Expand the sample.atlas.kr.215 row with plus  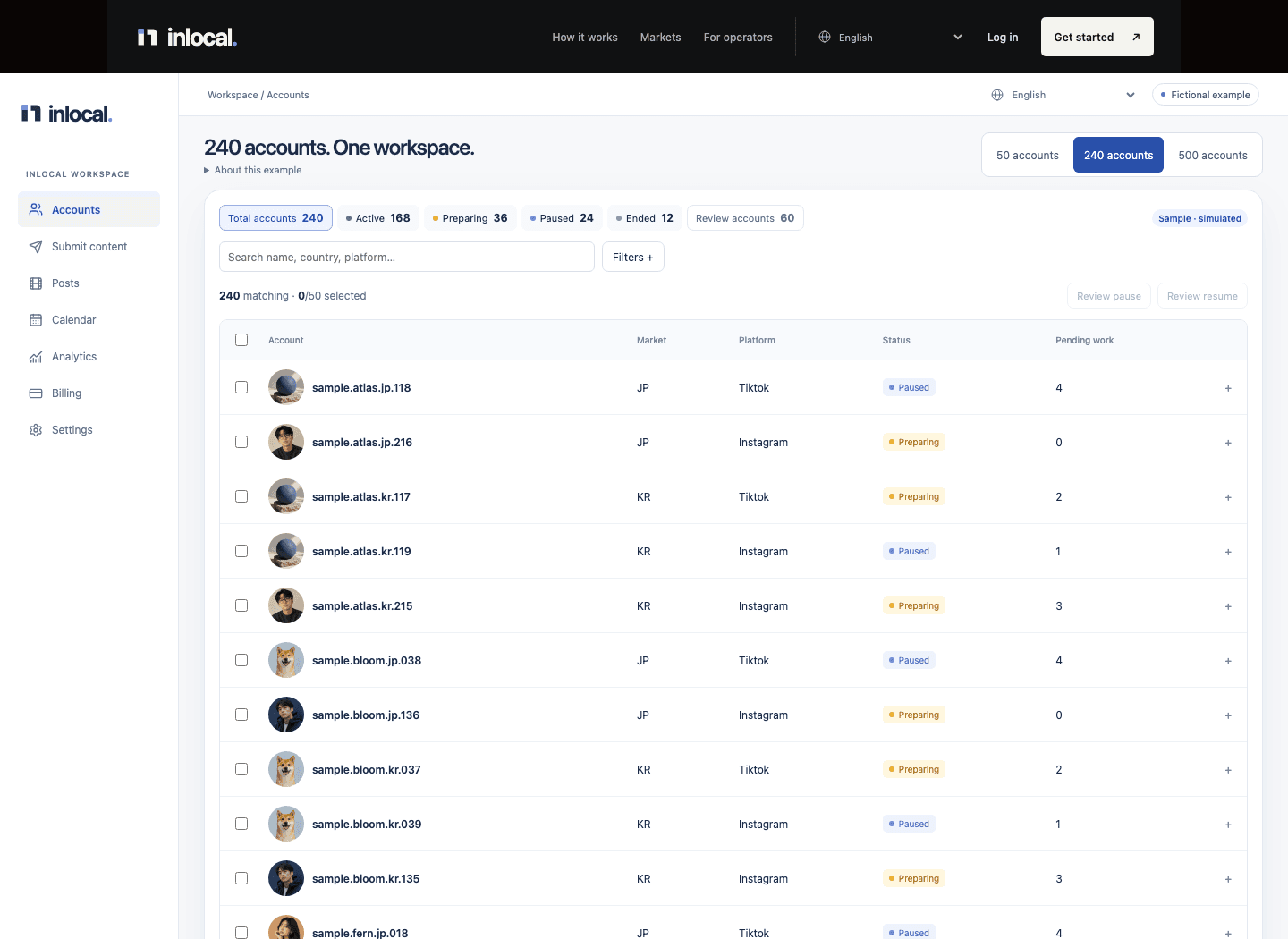pos(1228,606)
